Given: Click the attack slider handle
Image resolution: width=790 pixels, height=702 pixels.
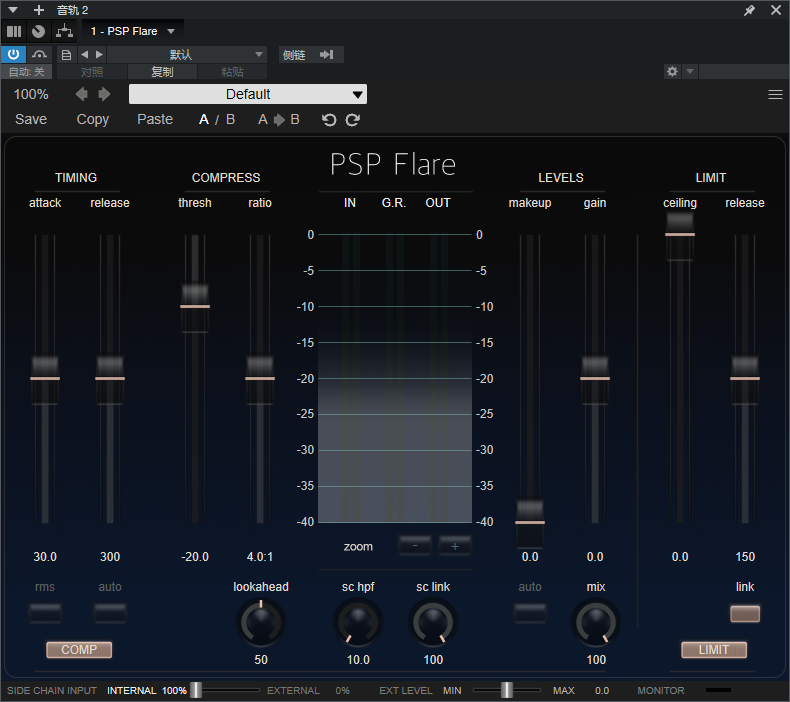Looking at the screenshot, I should pyautogui.click(x=45, y=378).
